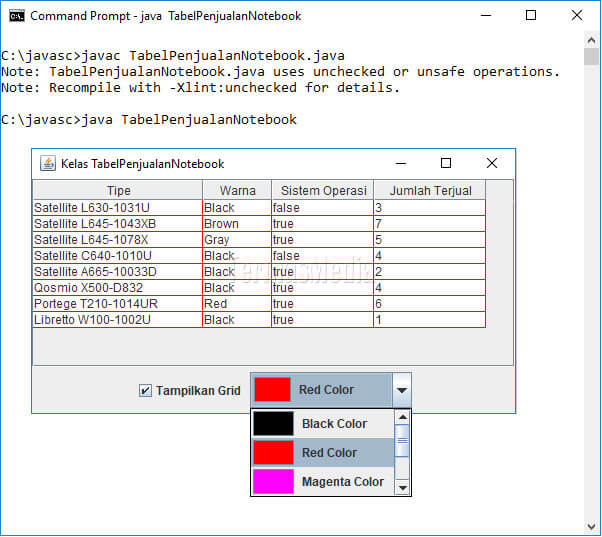Close the Command Prompt window
Image resolution: width=602 pixels, height=537 pixels.
click(577, 16)
